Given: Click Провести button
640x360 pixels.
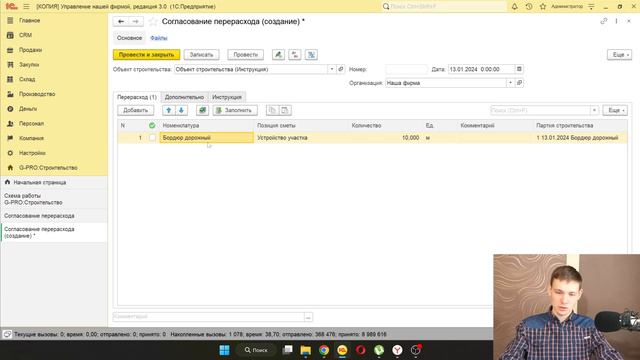Looking at the screenshot, I should 245,55.
